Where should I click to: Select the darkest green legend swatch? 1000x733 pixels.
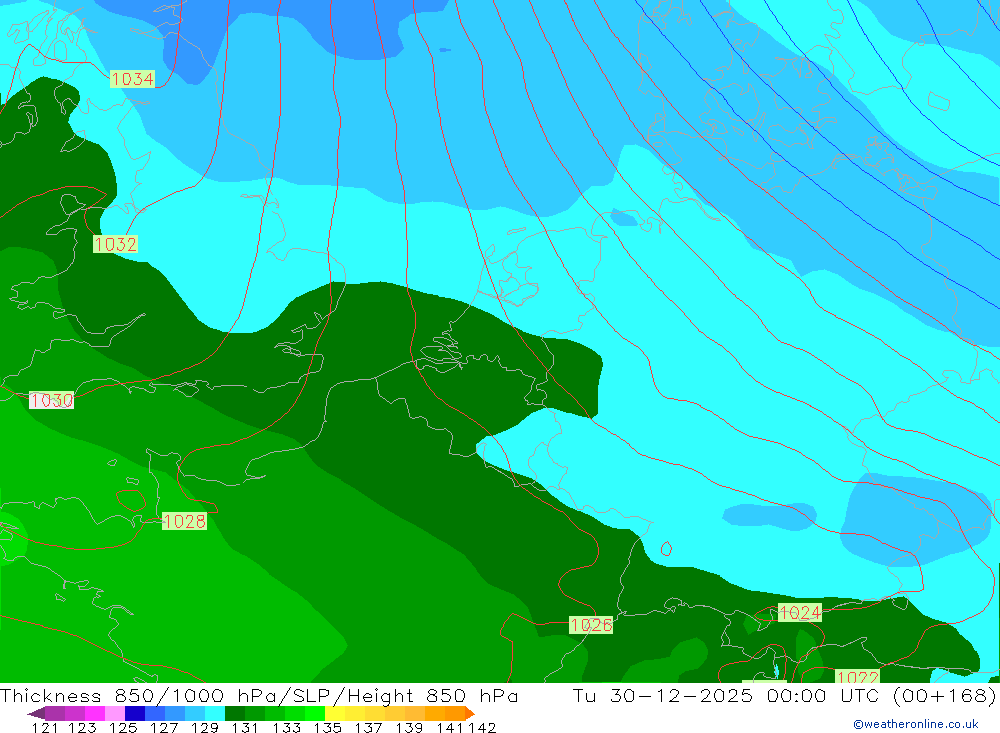tap(235, 713)
